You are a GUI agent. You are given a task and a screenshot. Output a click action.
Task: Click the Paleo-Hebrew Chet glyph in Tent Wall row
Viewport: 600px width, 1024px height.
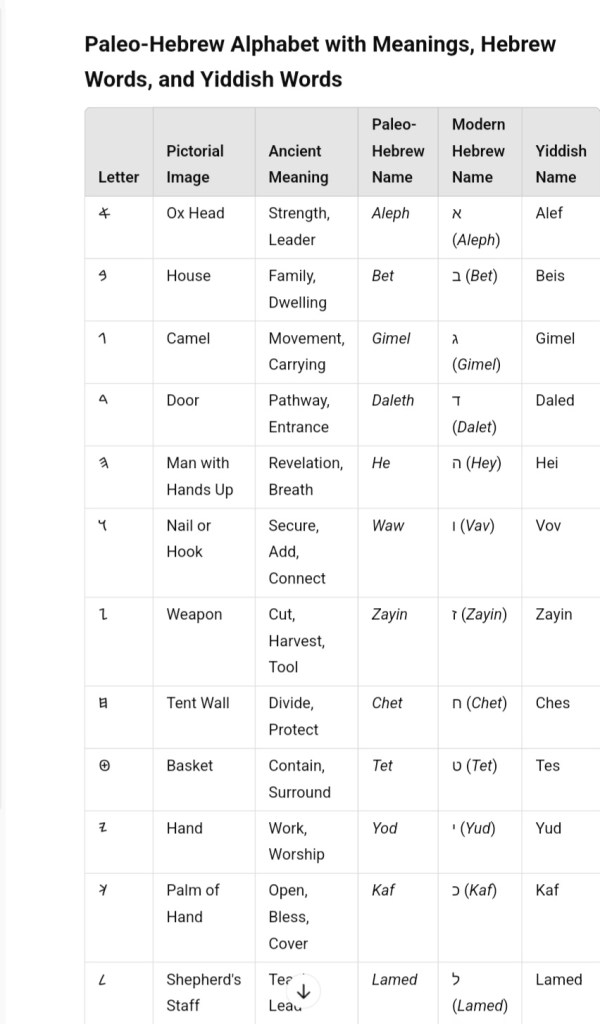point(103,703)
